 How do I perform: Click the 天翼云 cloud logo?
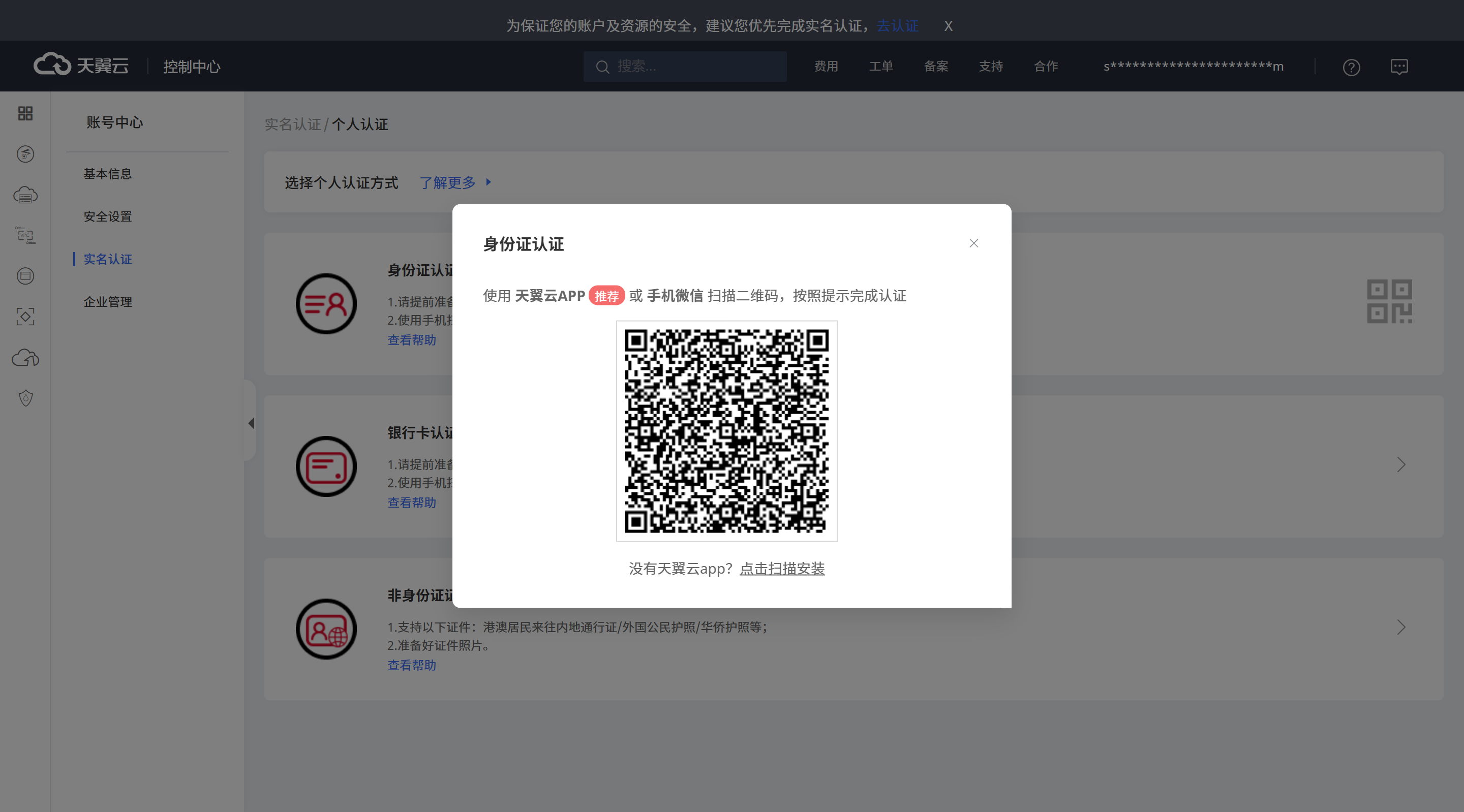(x=81, y=65)
